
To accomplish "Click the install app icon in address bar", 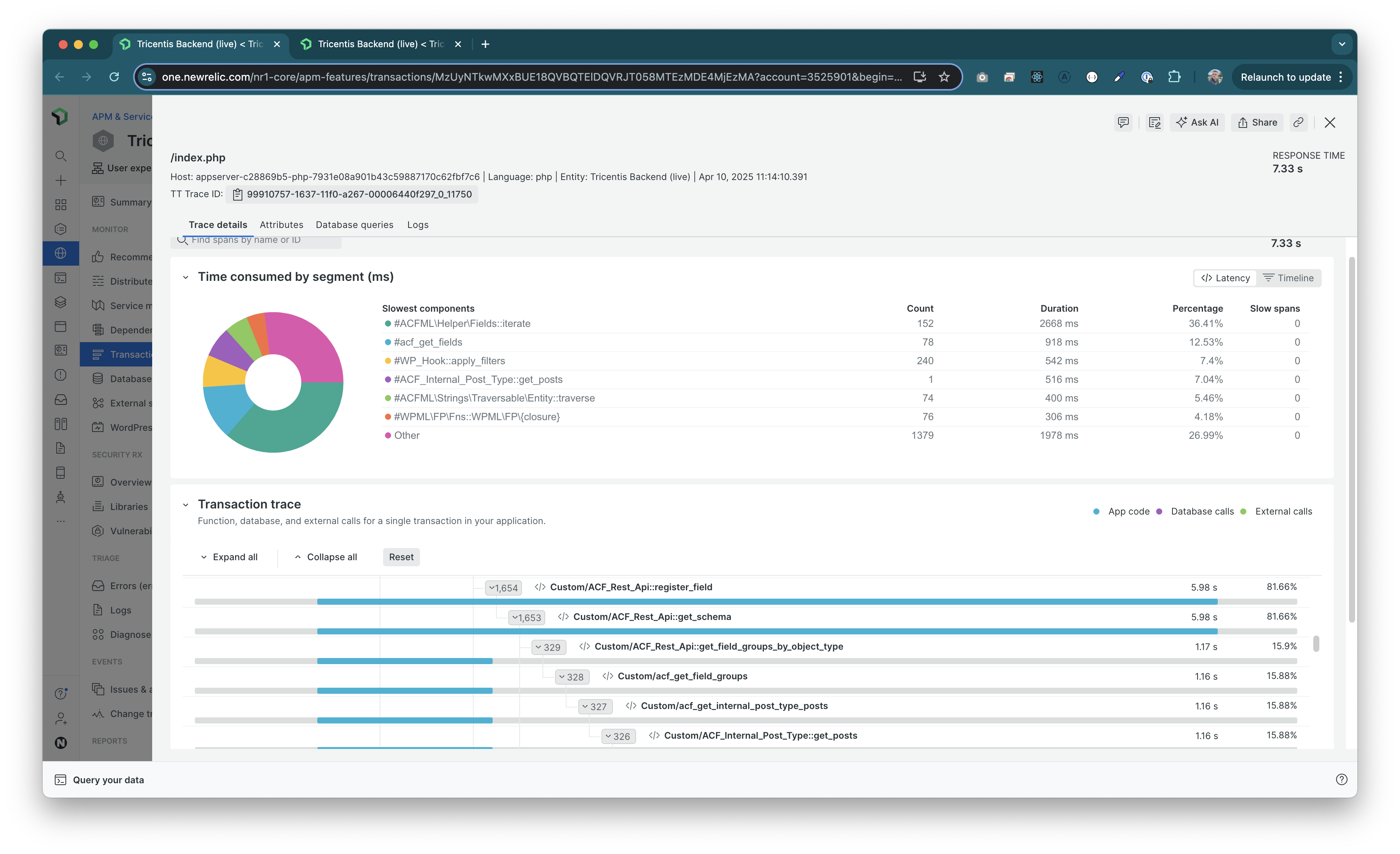I will click(919, 77).
